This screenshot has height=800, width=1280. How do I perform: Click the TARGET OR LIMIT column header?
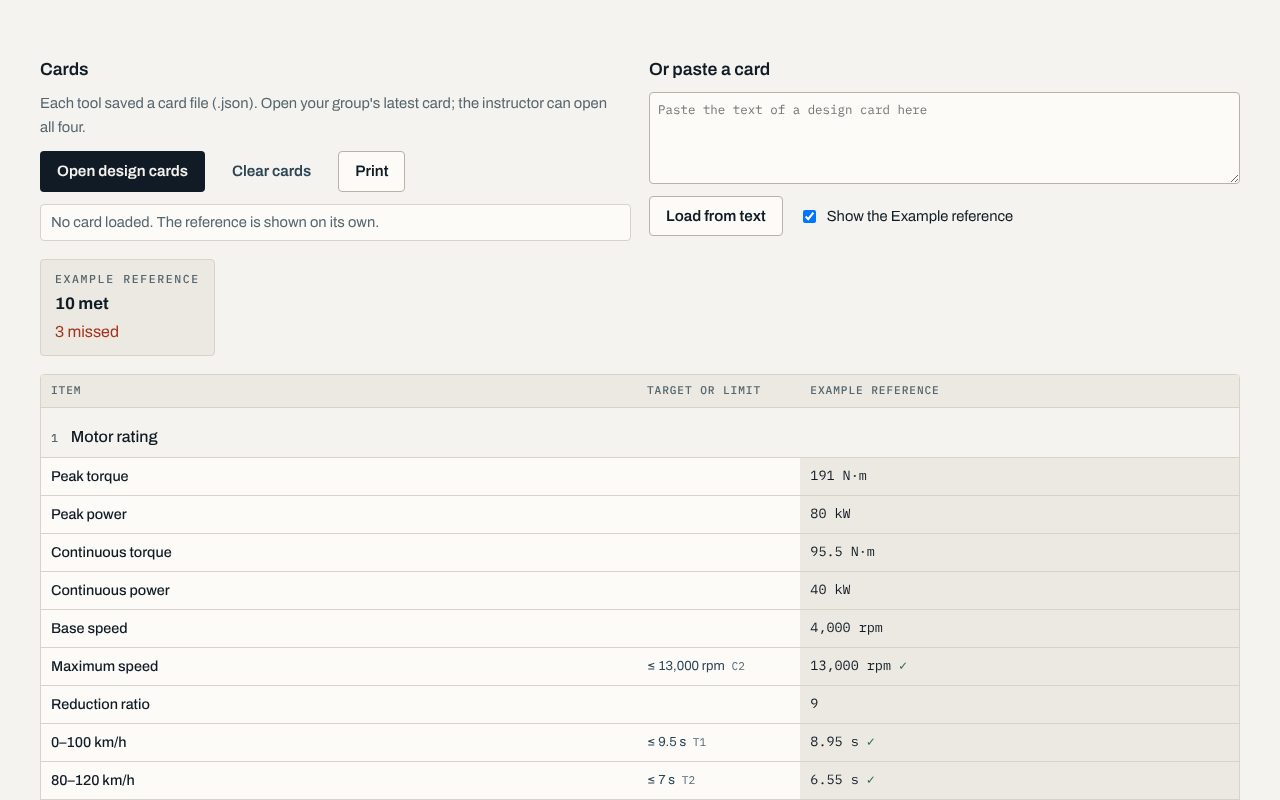[x=704, y=390]
